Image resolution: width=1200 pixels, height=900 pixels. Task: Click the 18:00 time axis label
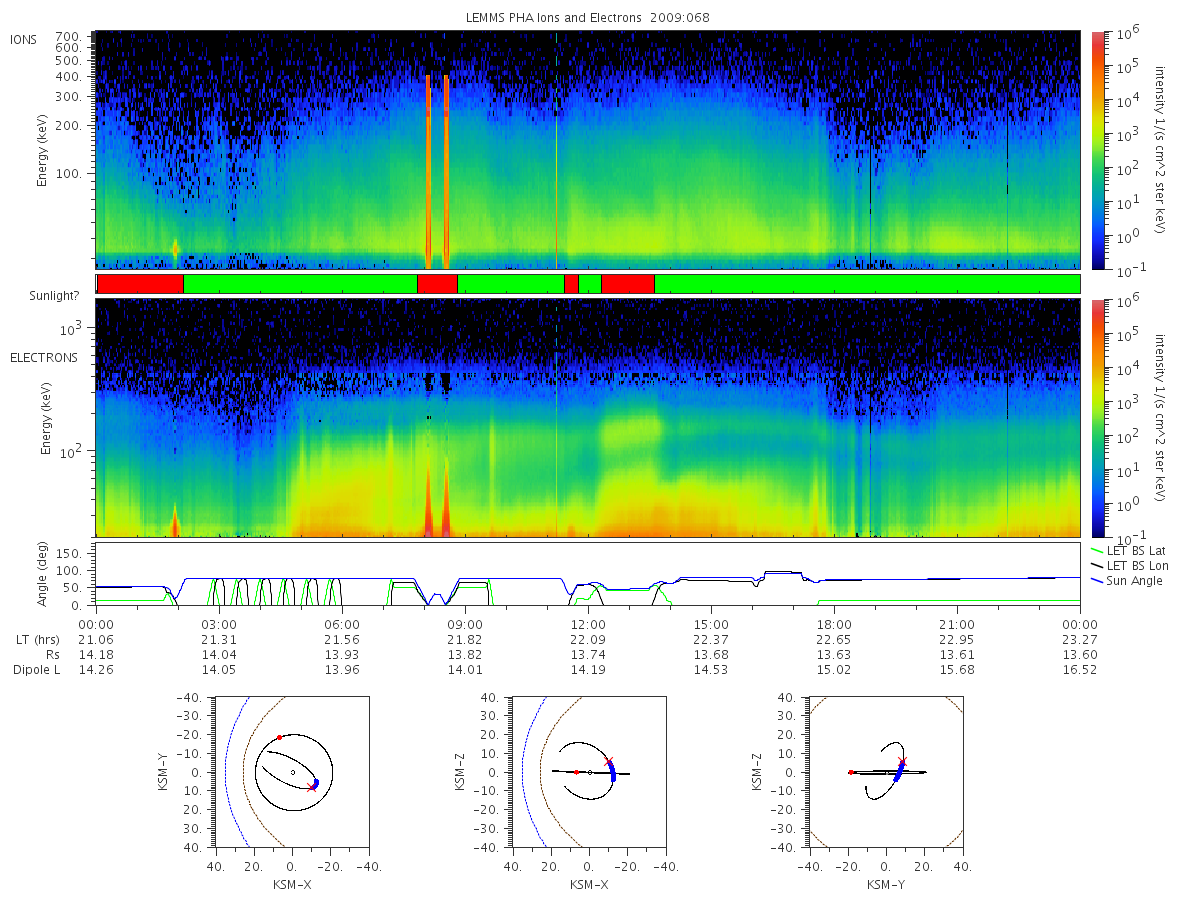point(834,623)
